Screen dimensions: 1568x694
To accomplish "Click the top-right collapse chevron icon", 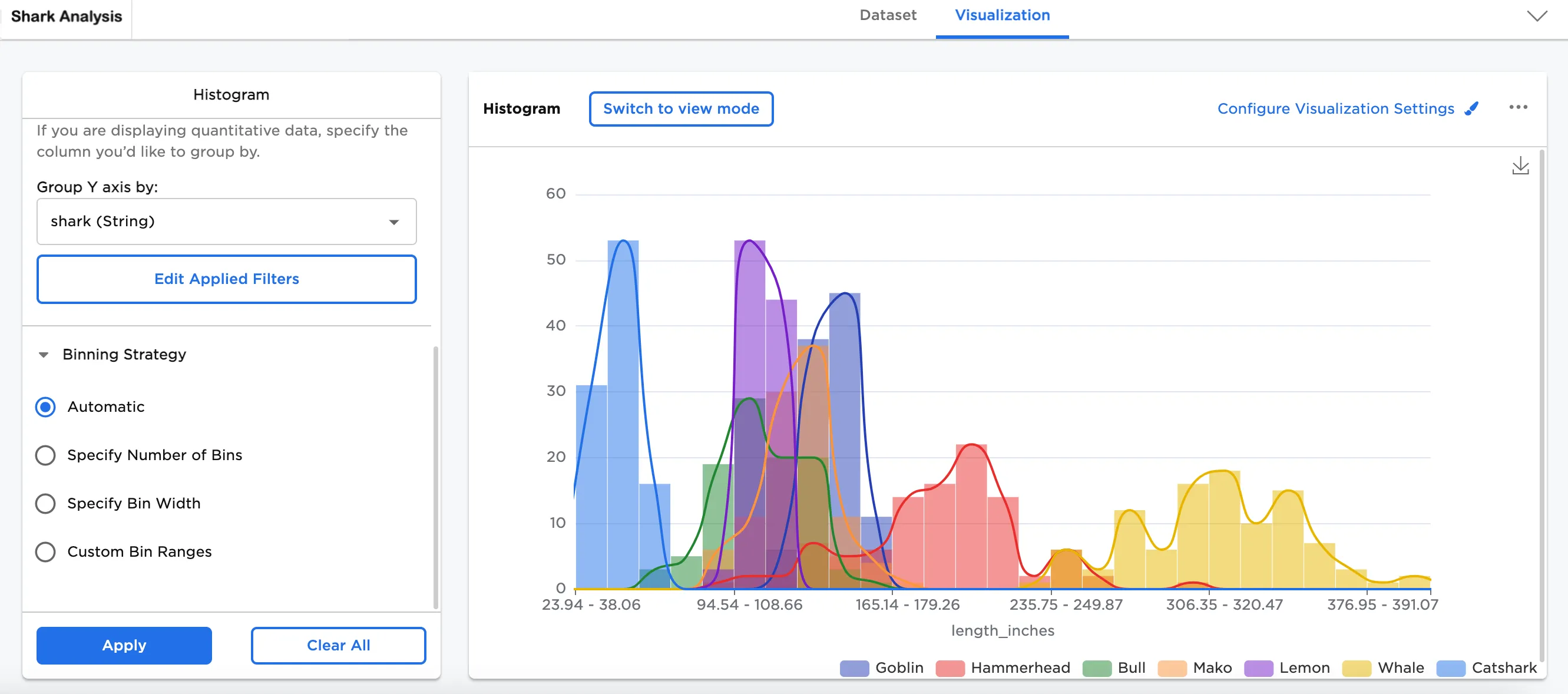I will tap(1536, 16).
